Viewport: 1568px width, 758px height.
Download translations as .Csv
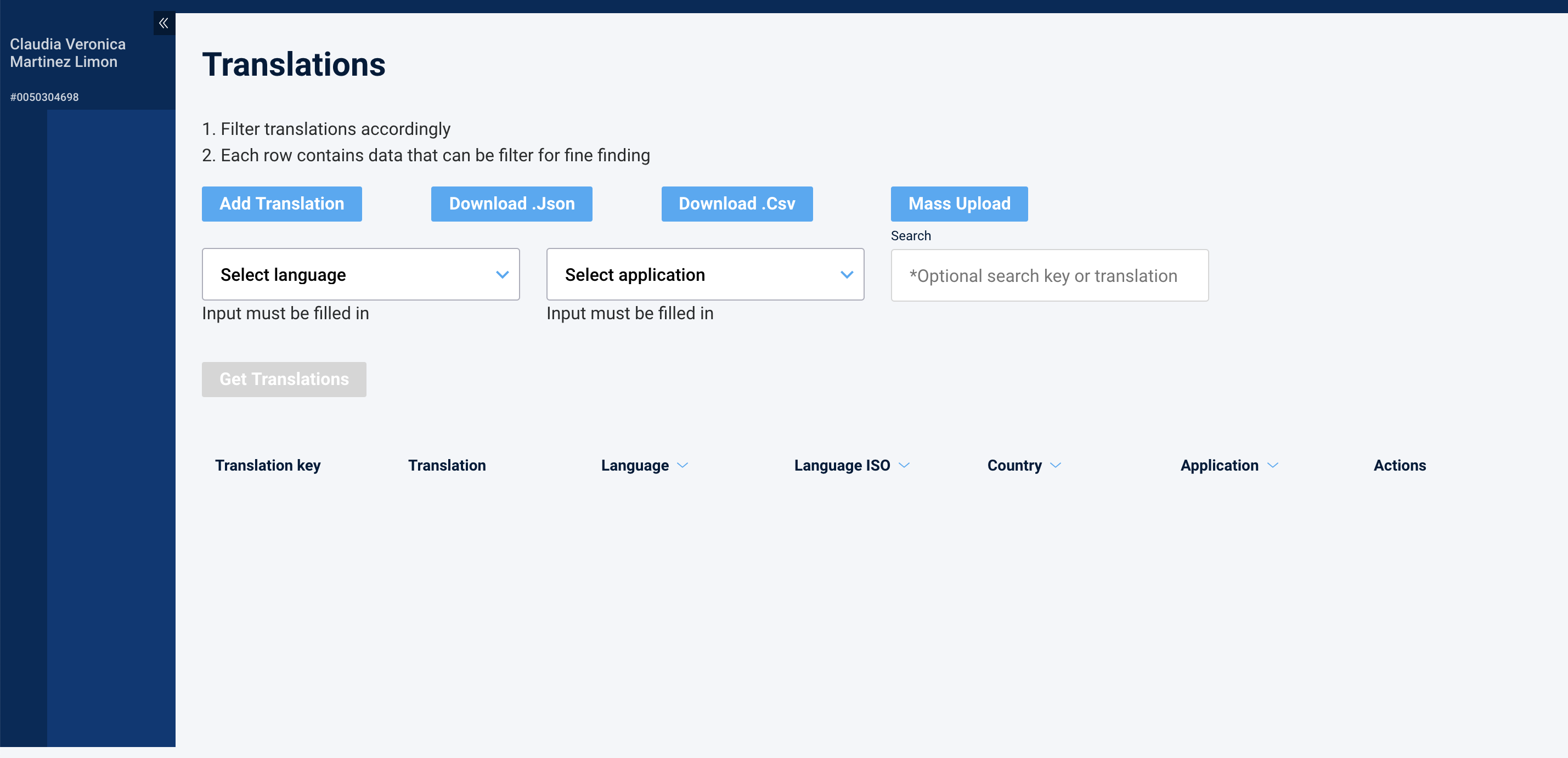pyautogui.click(x=736, y=204)
